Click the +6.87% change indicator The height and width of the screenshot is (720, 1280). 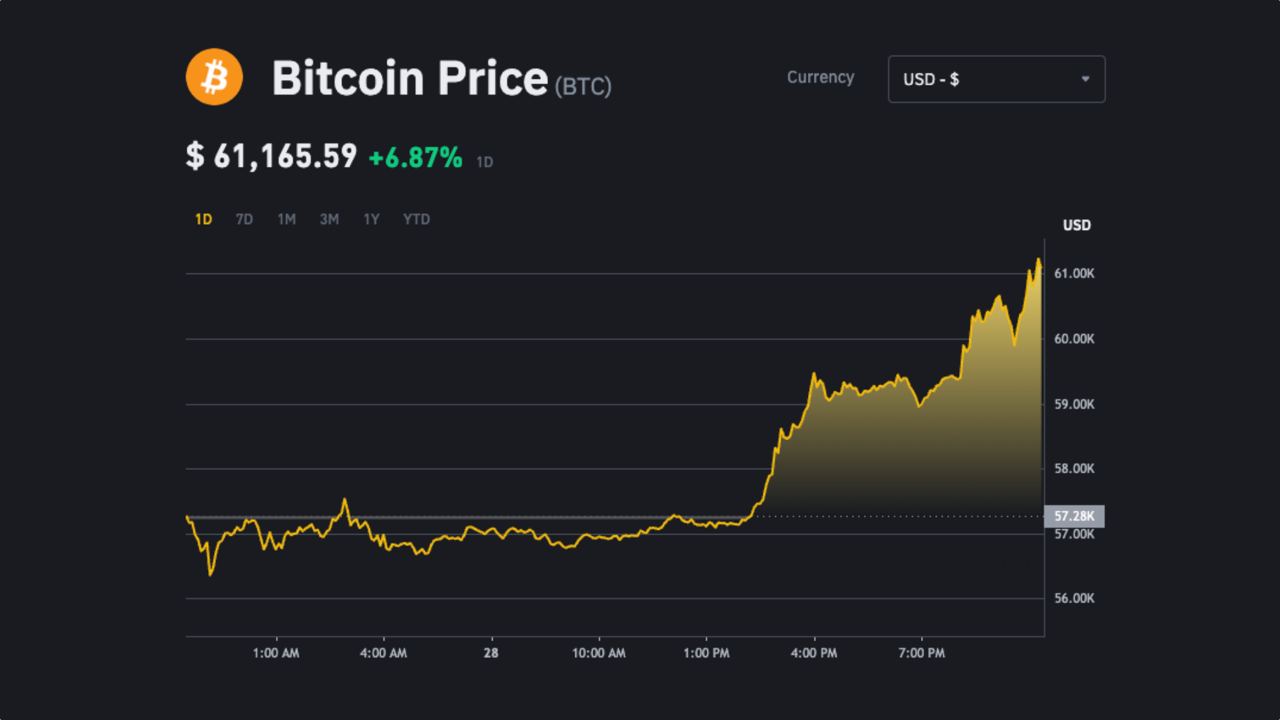coord(415,157)
